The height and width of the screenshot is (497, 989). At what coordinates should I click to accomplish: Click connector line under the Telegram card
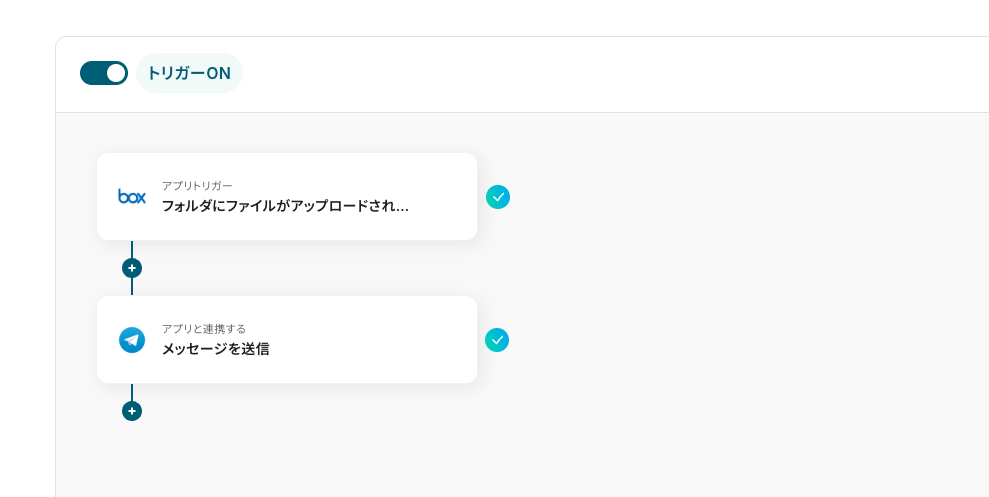pos(132,392)
